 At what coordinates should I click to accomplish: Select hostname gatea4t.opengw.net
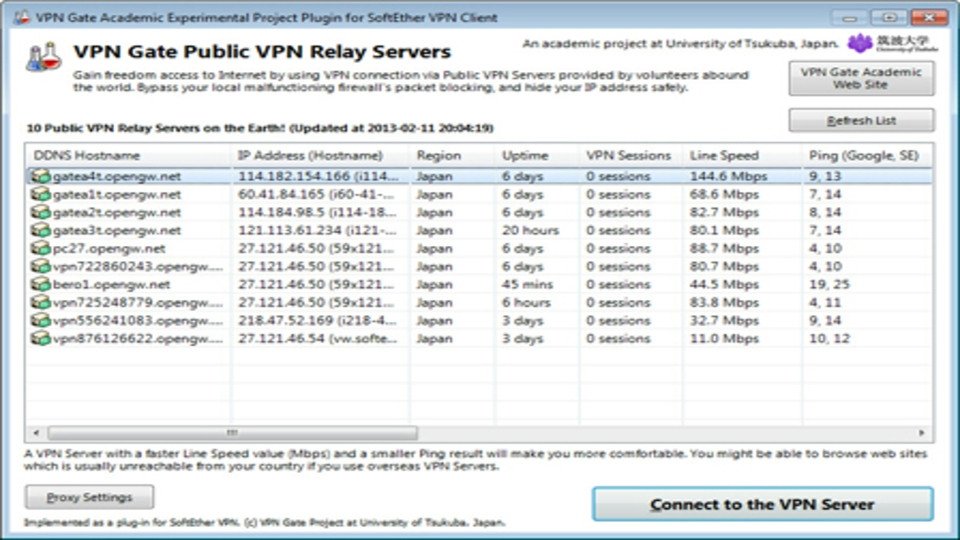tap(116, 176)
